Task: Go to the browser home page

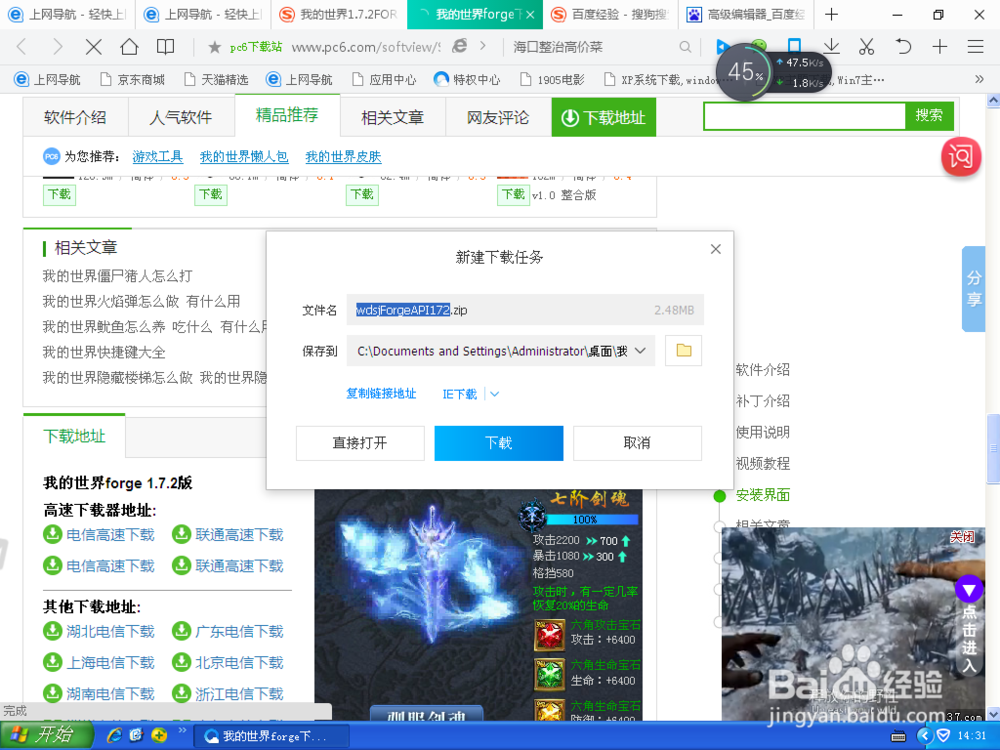Action: 129,46
